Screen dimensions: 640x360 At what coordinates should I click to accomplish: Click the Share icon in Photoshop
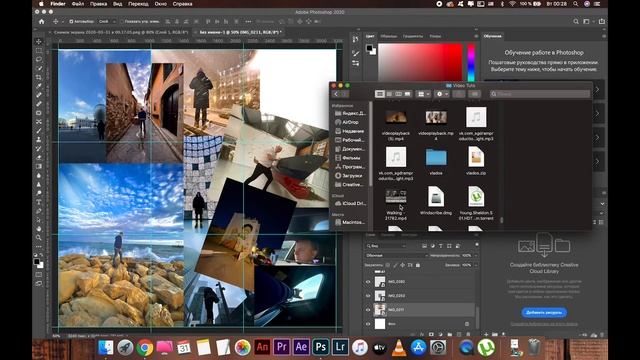[x=602, y=21]
